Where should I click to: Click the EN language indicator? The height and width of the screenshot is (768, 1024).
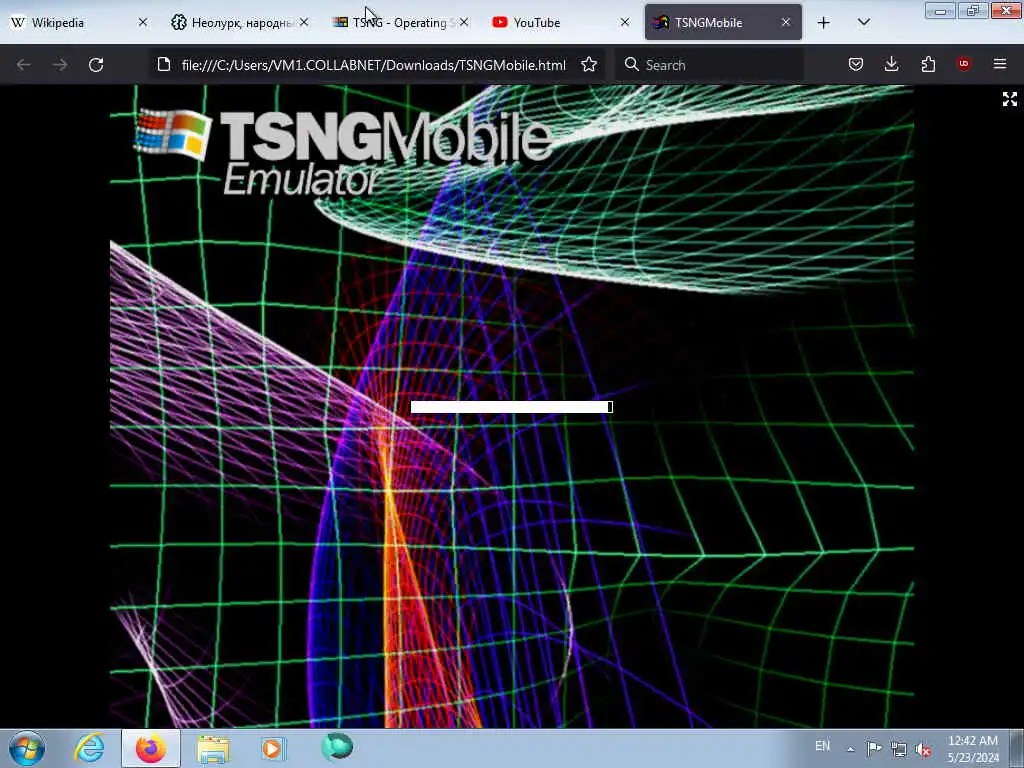823,746
